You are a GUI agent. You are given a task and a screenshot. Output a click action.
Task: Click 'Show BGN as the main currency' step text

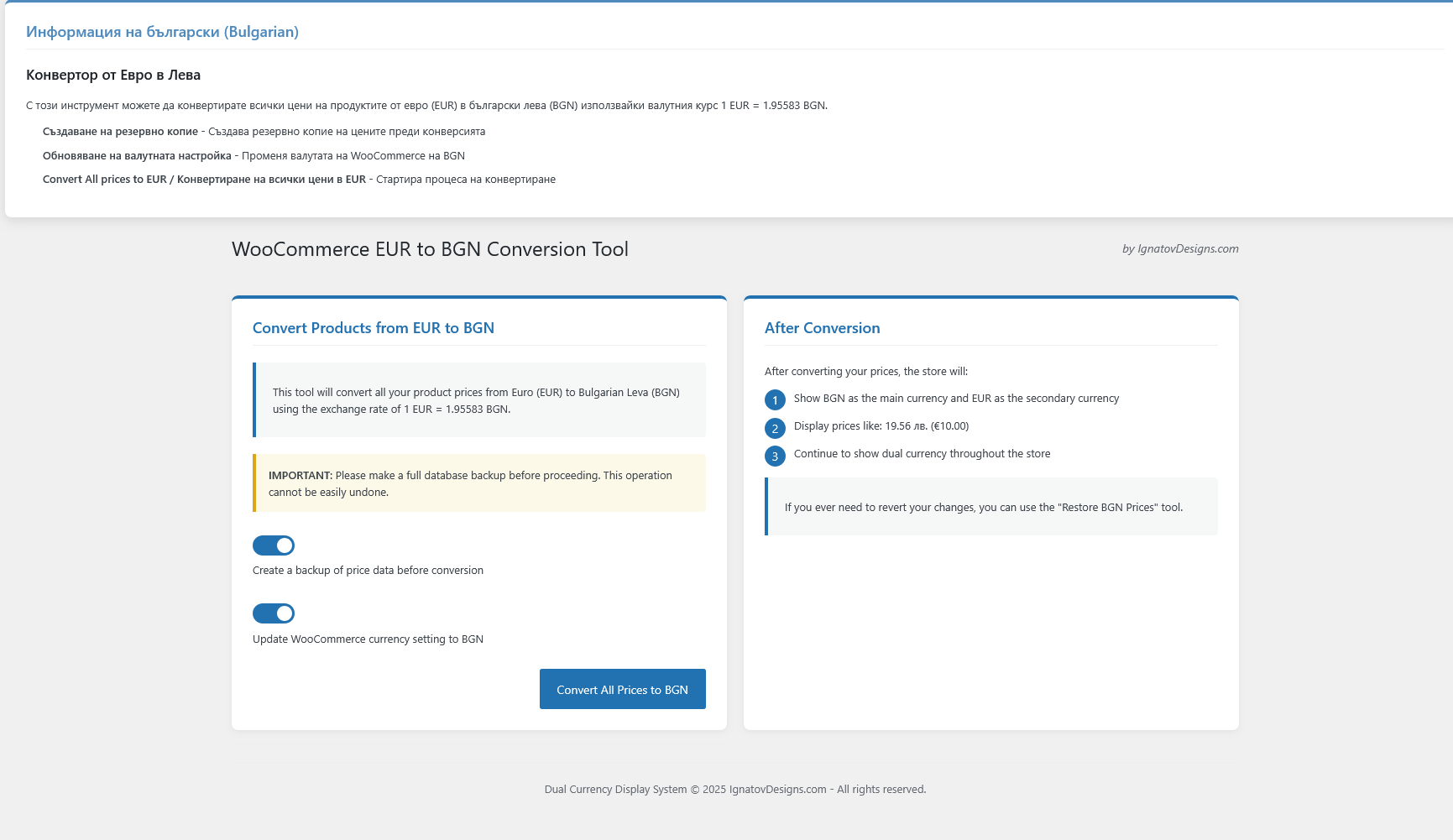(x=956, y=399)
